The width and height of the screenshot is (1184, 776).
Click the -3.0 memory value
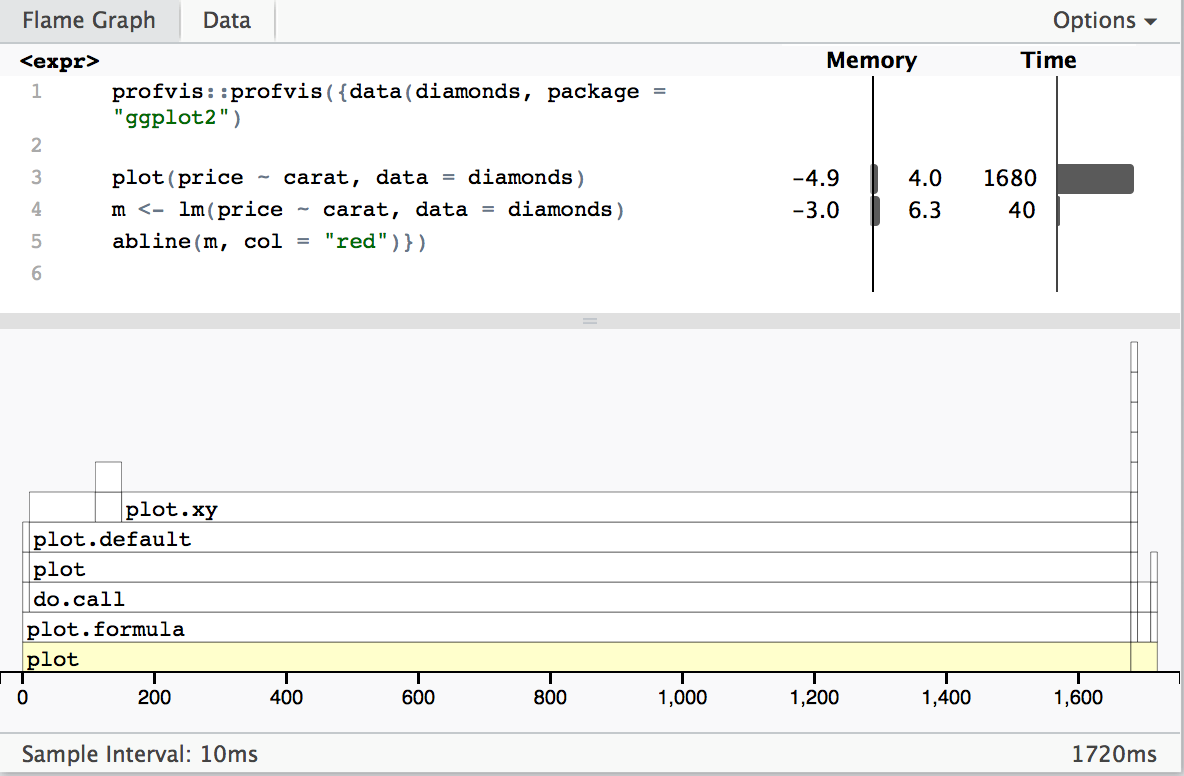pyautogui.click(x=816, y=210)
